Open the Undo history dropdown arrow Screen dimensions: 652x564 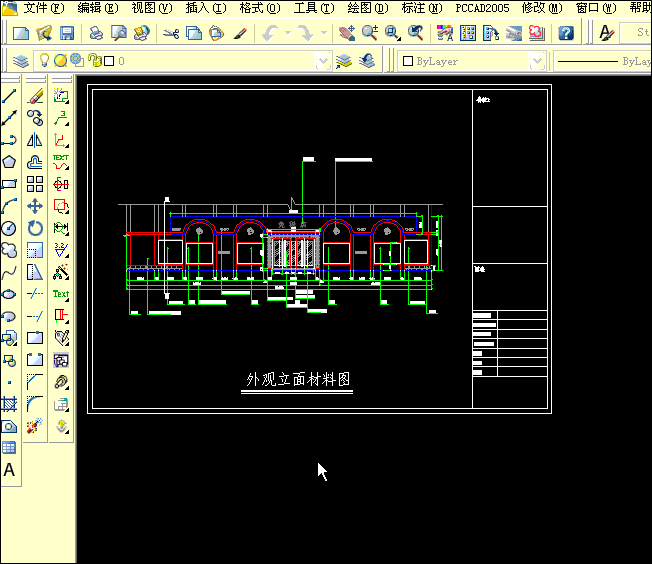click(288, 33)
